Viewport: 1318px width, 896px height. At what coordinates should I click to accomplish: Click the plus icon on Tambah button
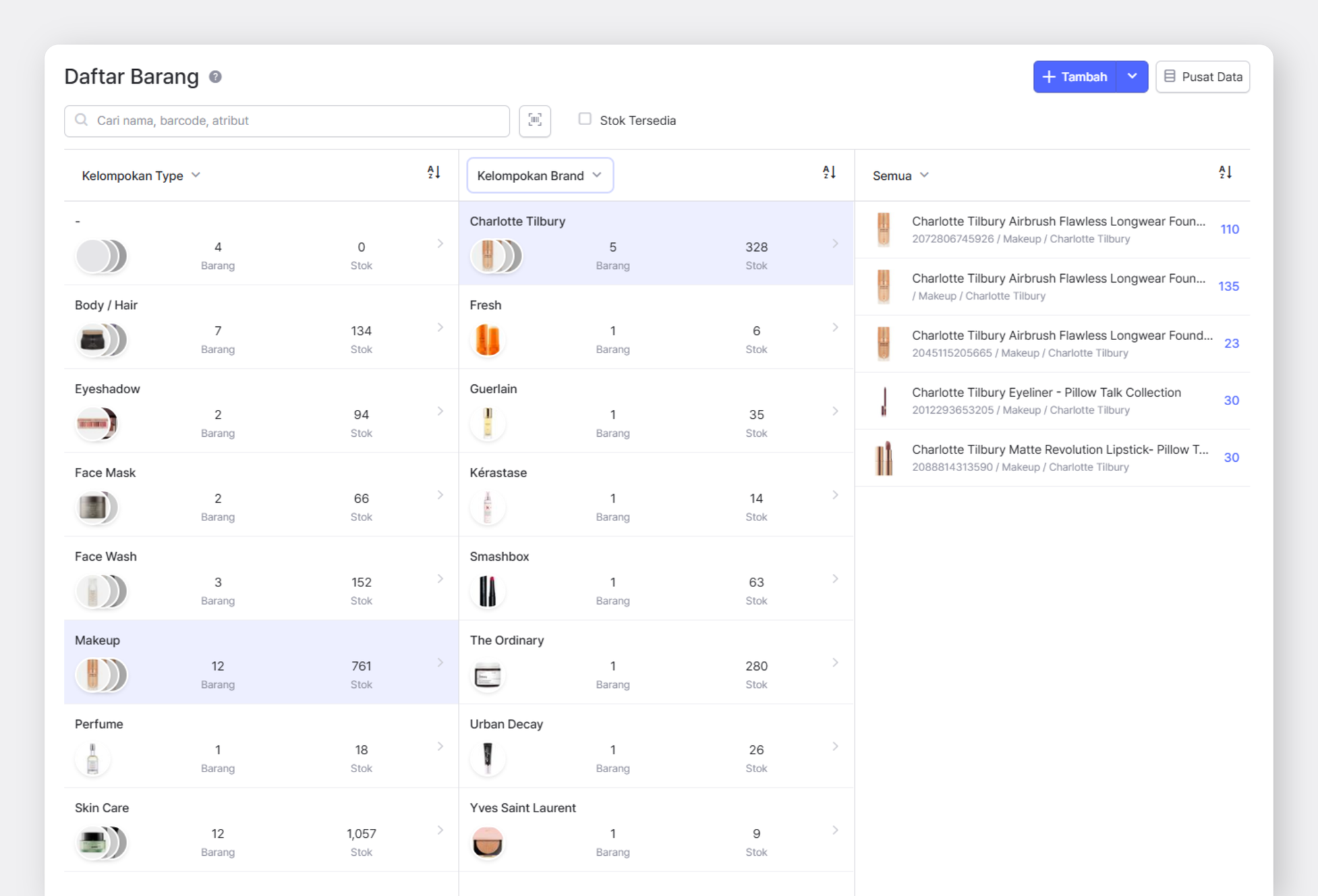[x=1049, y=77]
